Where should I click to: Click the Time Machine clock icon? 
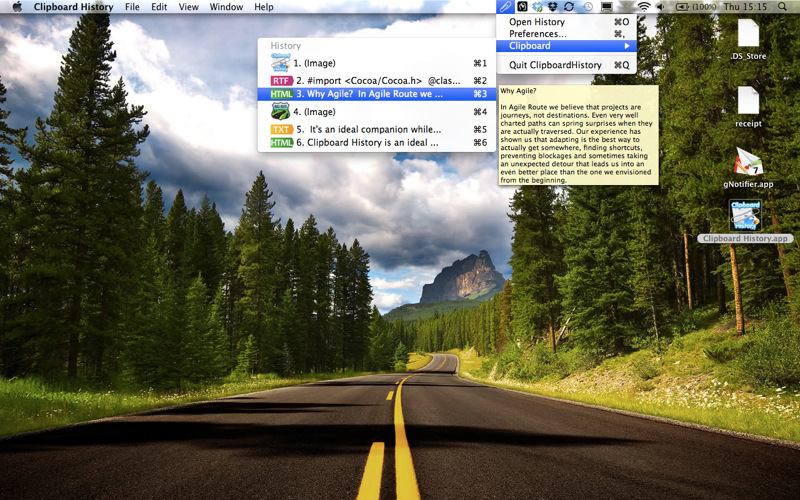588,7
